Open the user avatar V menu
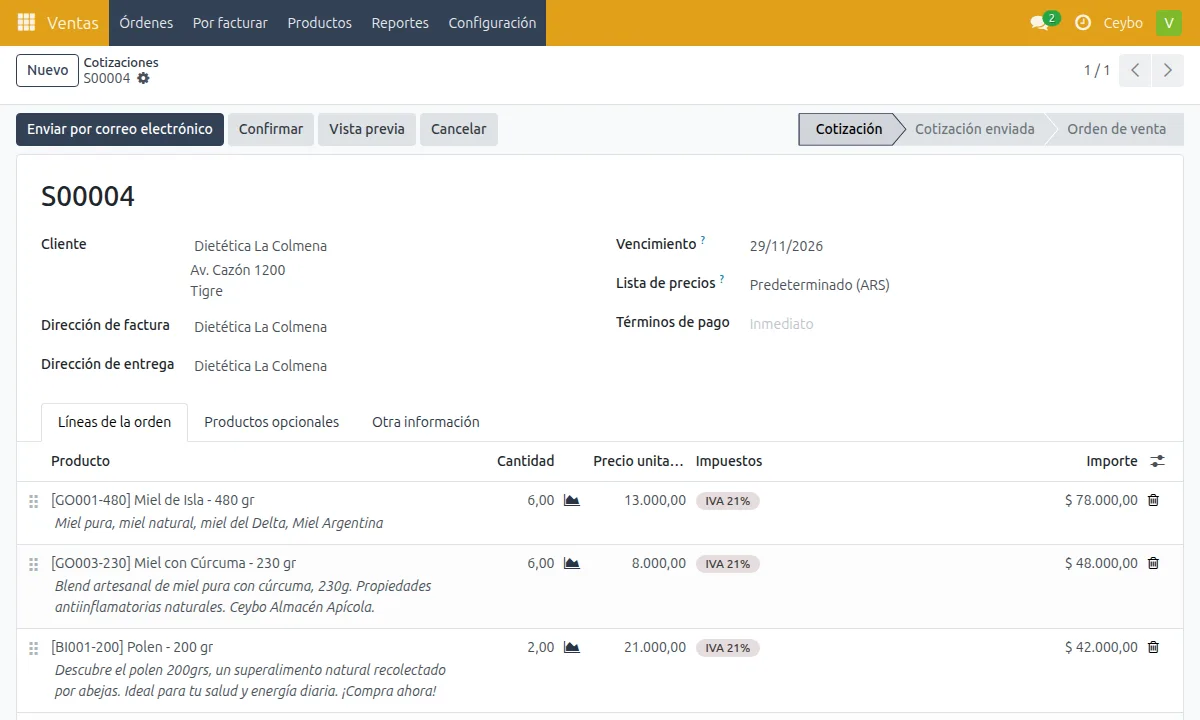The image size is (1200, 720). click(x=1169, y=23)
